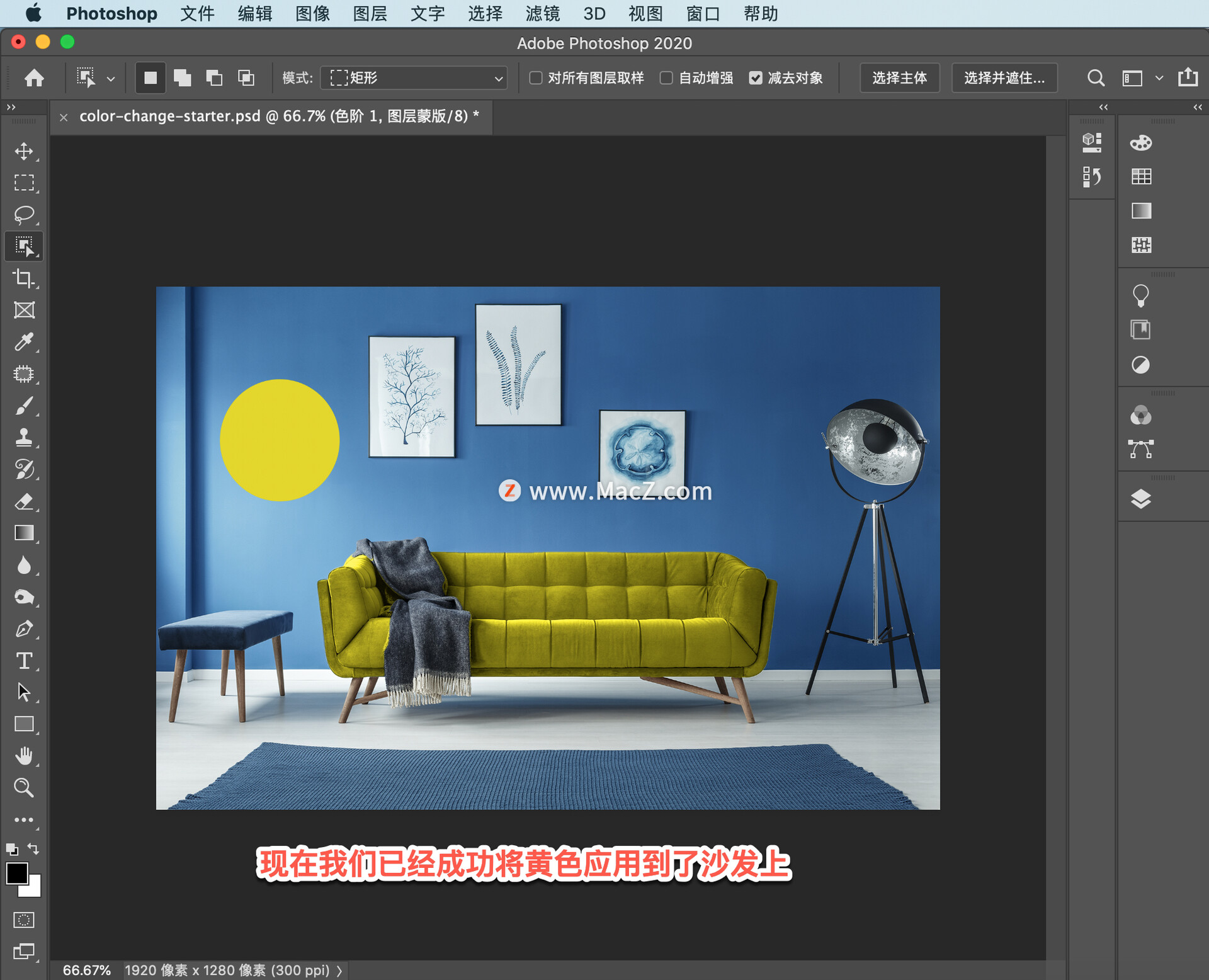
Task: Expand the tools panel double-arrow
Action: point(11,107)
